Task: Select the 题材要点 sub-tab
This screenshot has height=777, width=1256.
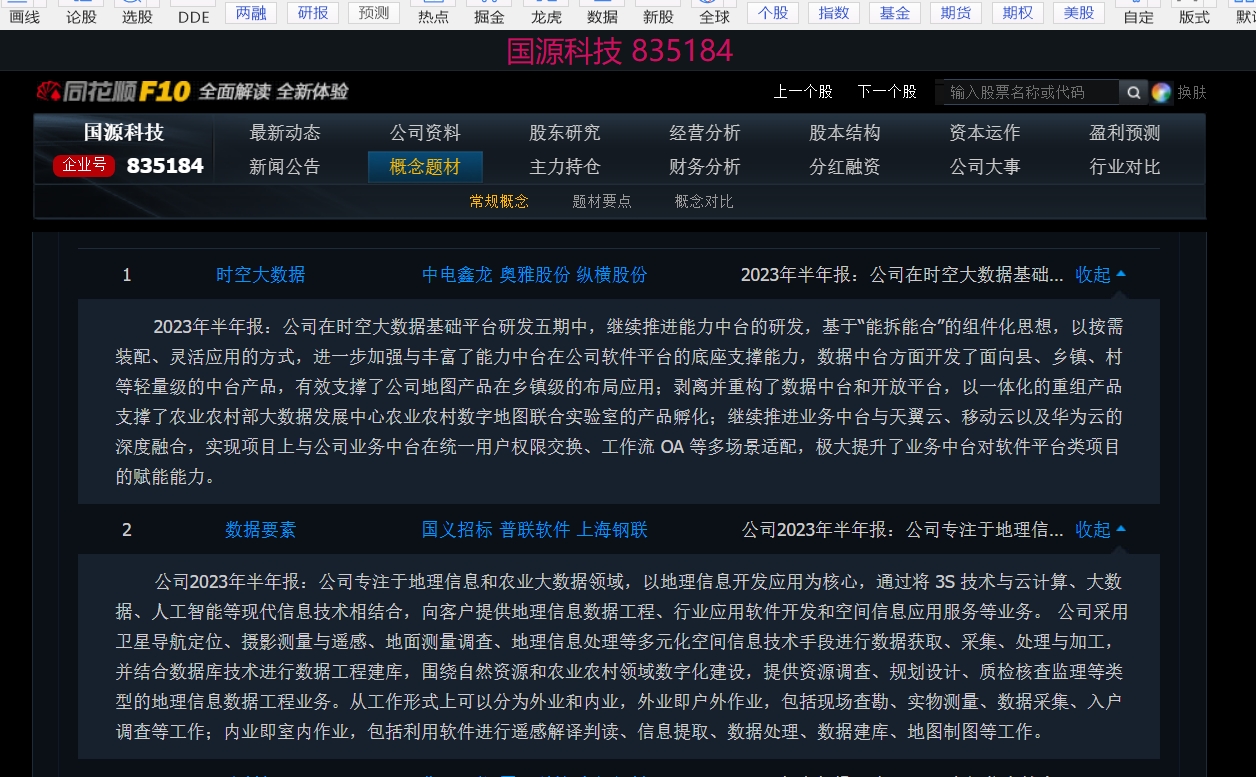Action: 602,201
